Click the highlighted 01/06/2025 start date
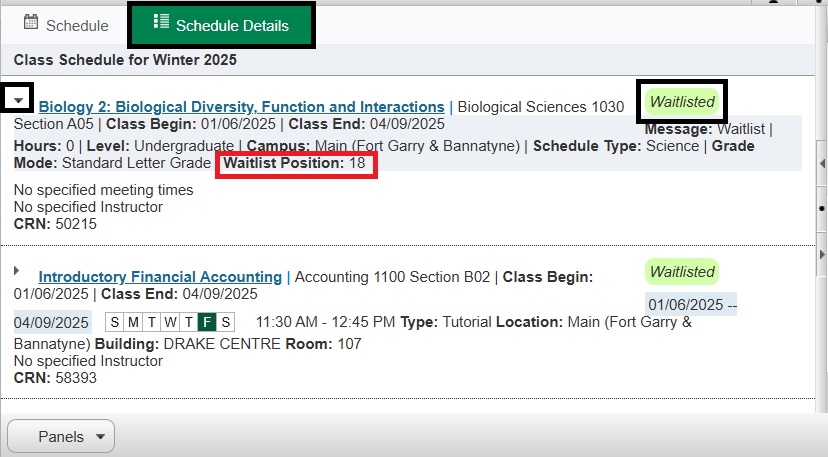The height and width of the screenshot is (457, 828). tap(685, 304)
